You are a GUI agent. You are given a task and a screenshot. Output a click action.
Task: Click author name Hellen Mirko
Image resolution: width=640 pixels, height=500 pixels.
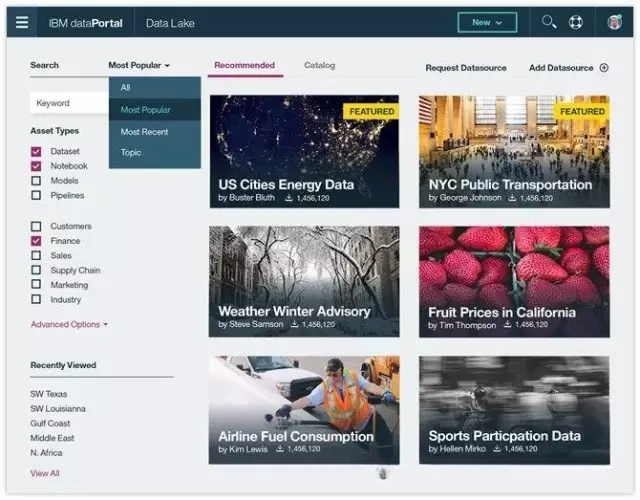tap(463, 449)
